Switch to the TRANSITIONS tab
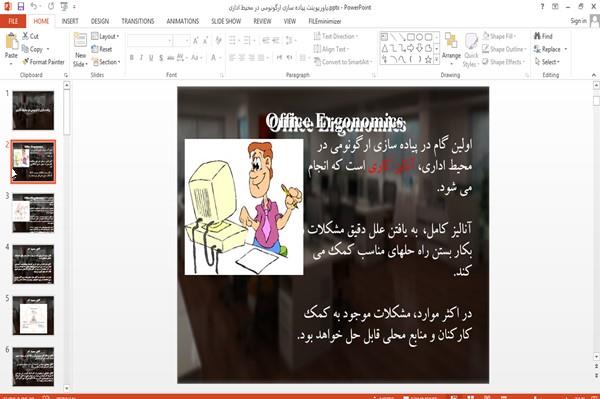This screenshot has width=600, height=399. [138, 21]
